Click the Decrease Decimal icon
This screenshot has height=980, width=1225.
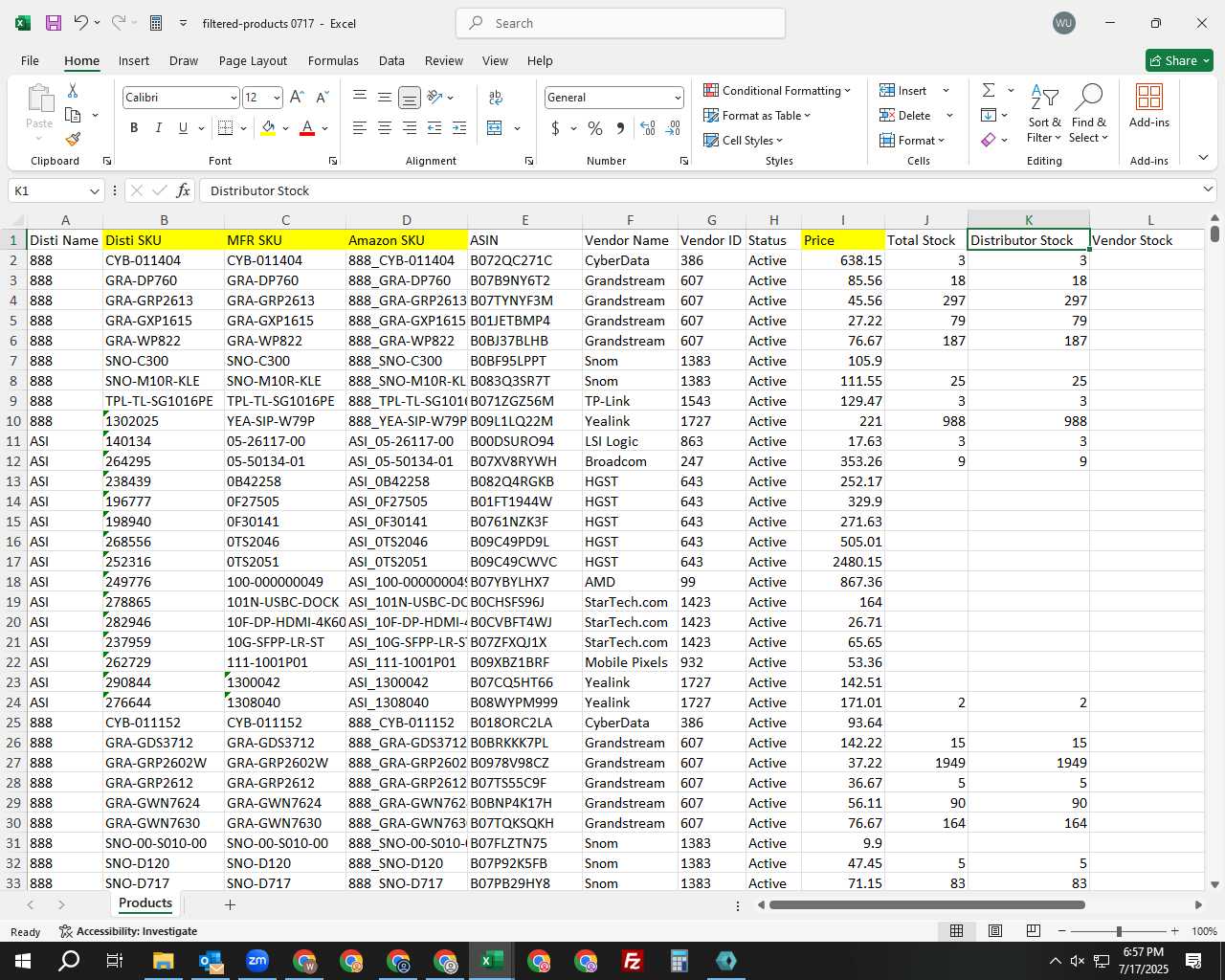pyautogui.click(x=674, y=128)
